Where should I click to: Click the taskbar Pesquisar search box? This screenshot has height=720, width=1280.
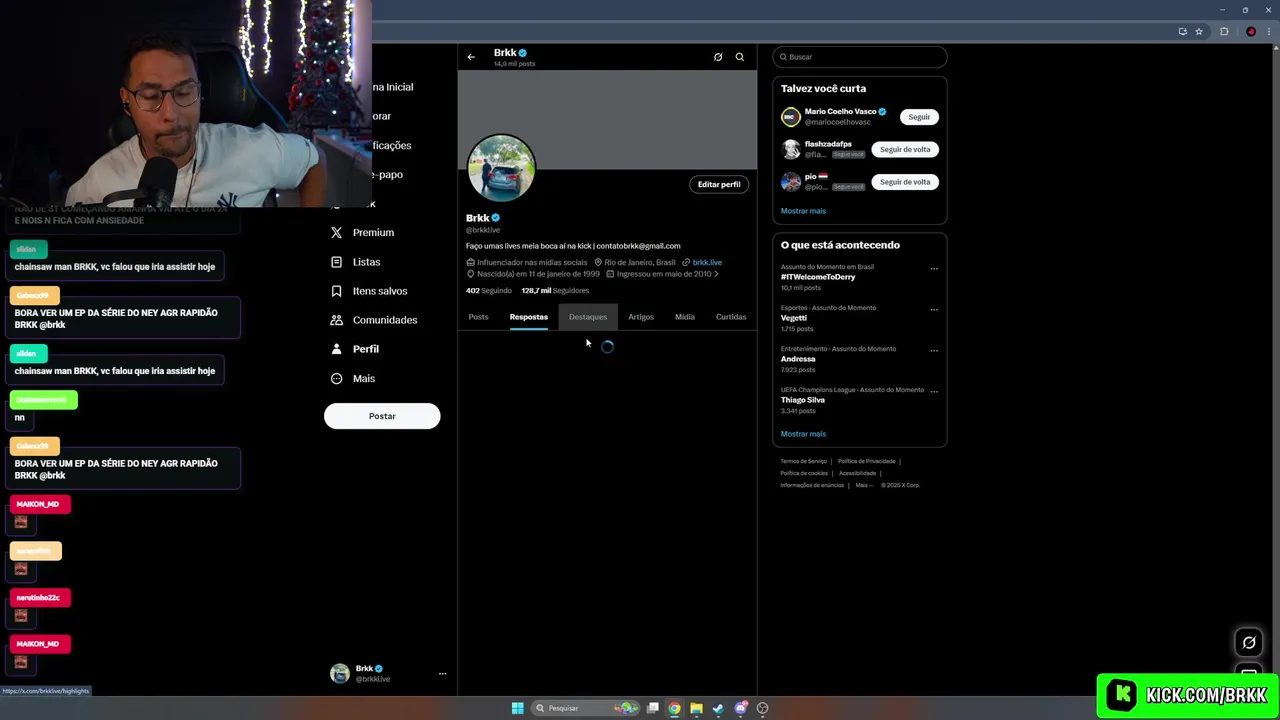[x=586, y=708]
